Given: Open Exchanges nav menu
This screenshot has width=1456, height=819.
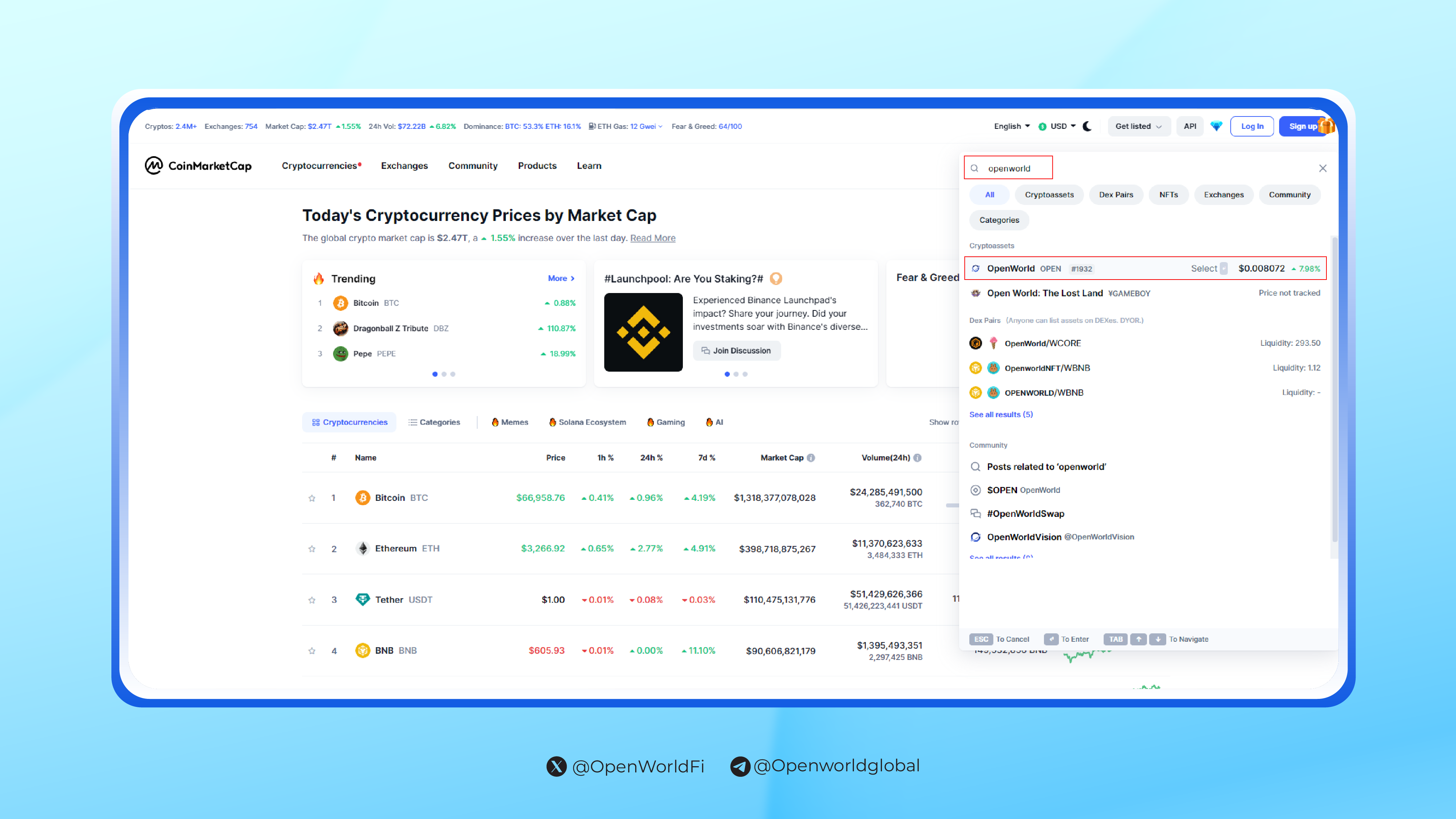Looking at the screenshot, I should click(x=404, y=166).
